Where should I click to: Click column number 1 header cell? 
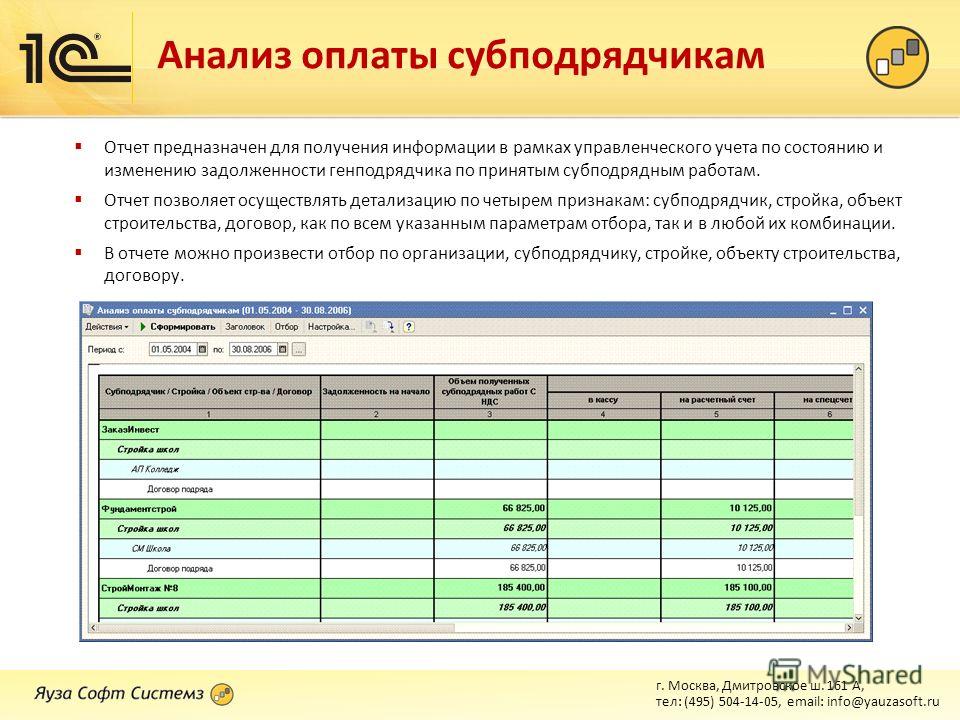[x=209, y=414]
